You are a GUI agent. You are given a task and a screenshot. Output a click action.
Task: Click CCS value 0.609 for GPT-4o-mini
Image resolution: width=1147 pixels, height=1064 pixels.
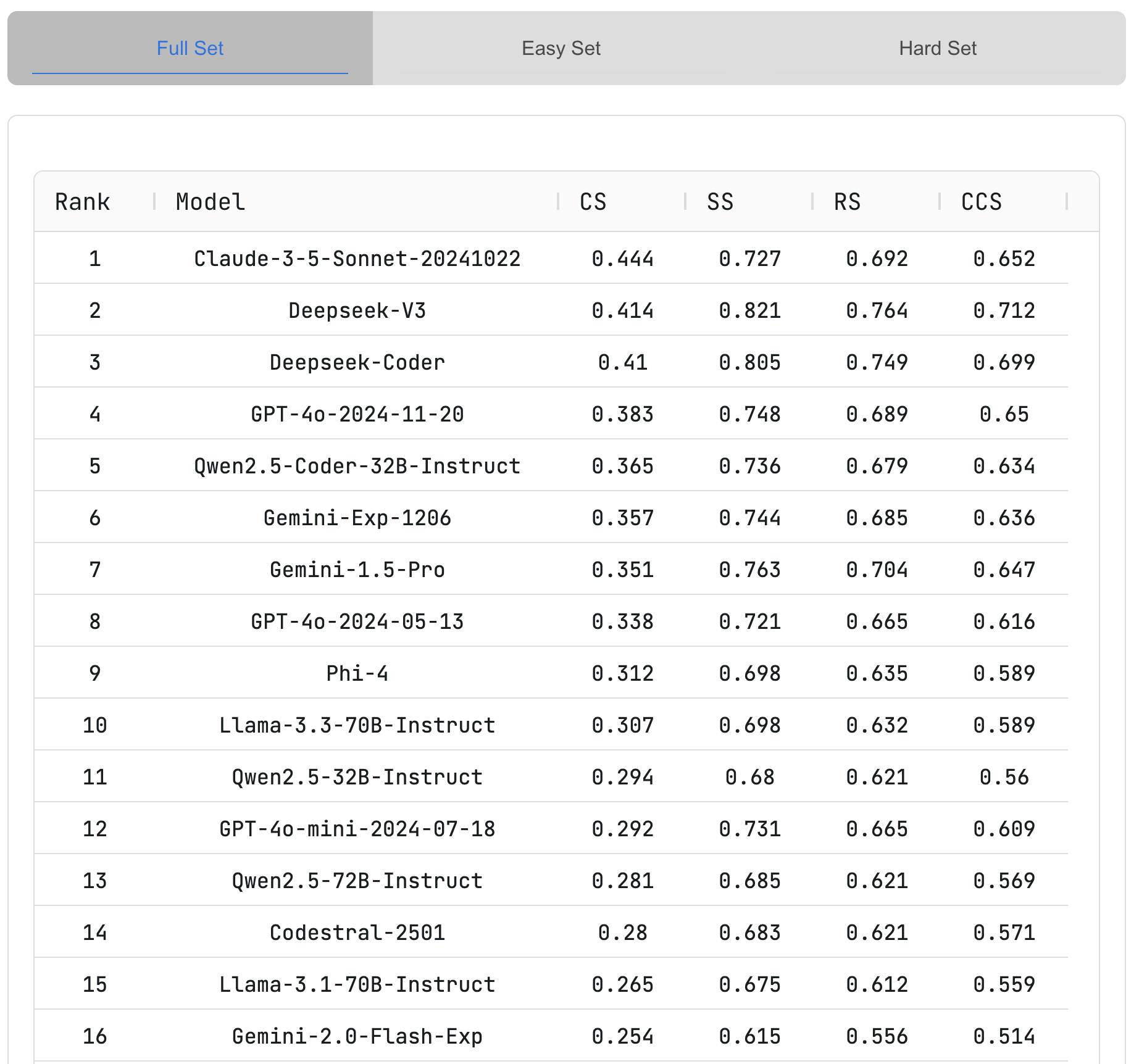pyautogui.click(x=1004, y=829)
